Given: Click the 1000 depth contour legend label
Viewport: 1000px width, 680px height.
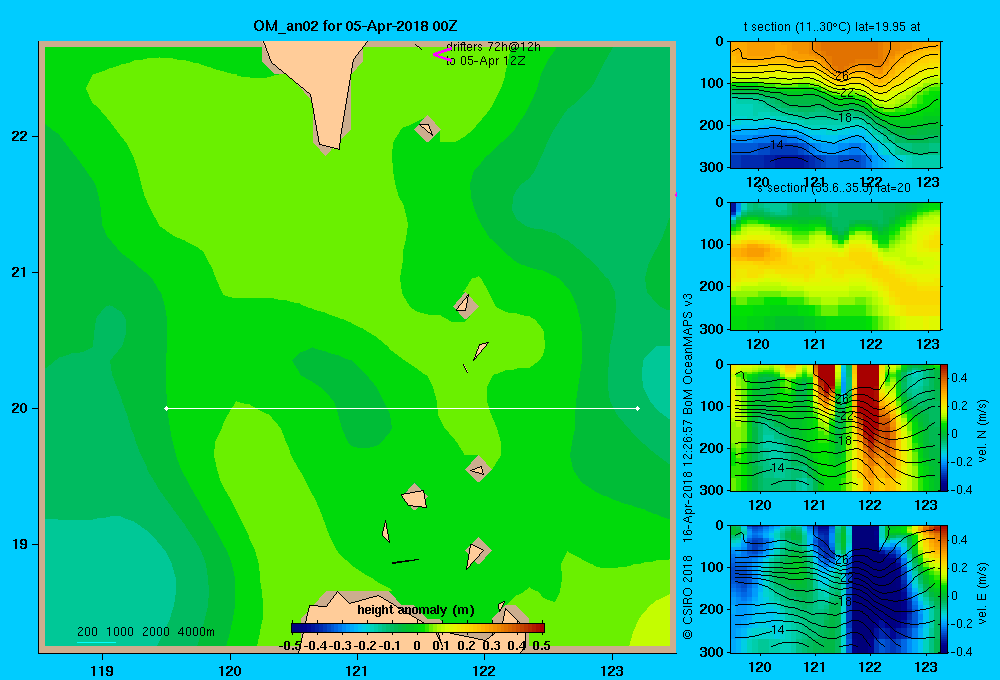Looking at the screenshot, I should (x=120, y=632).
